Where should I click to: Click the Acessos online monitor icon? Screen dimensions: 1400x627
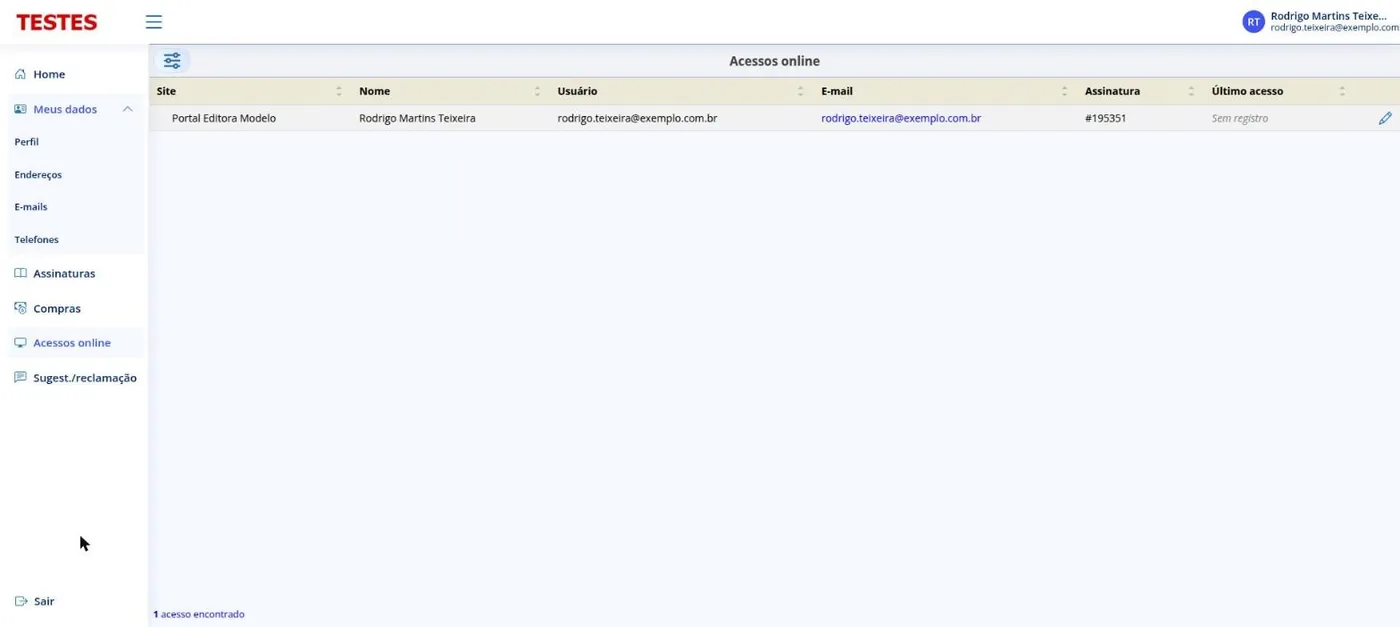21,343
